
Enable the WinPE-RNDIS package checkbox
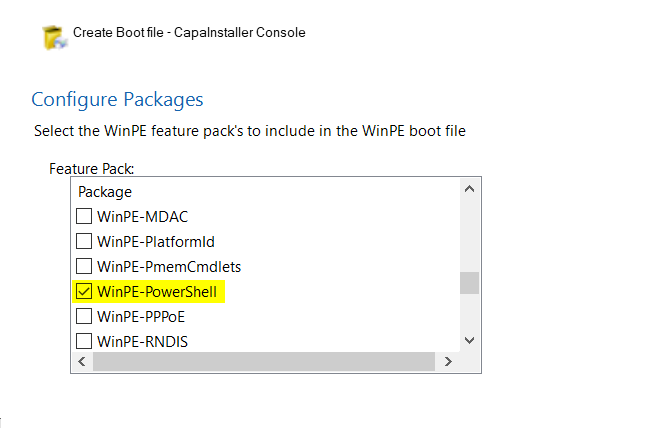[x=84, y=341]
